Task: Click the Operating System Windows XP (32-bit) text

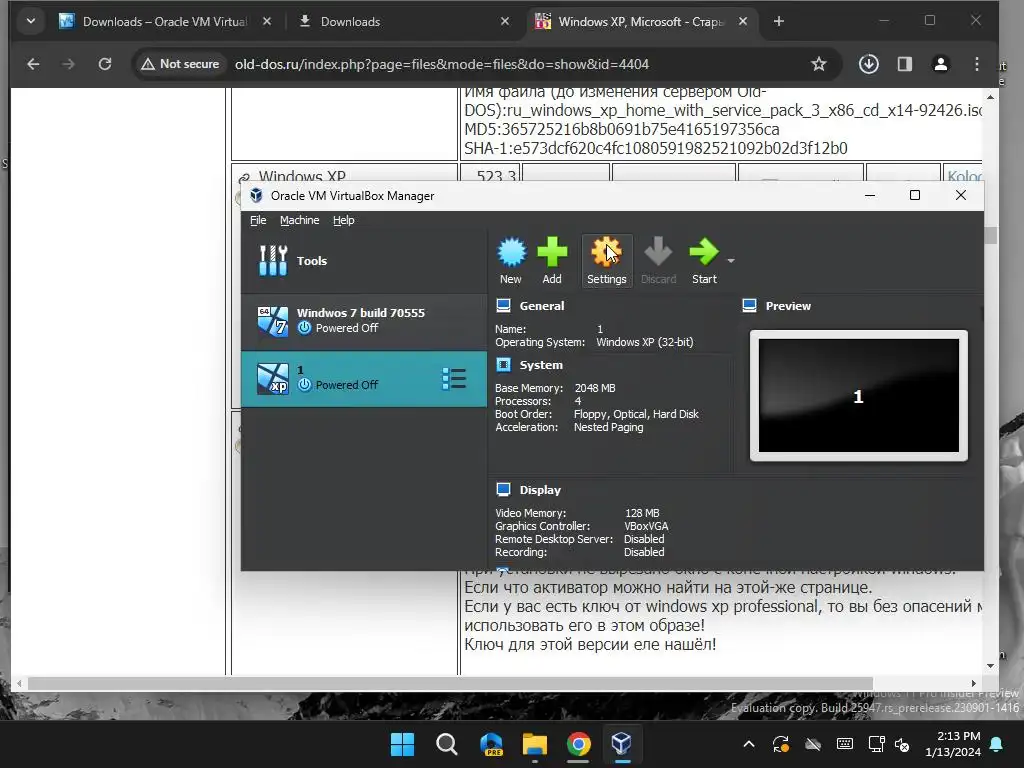Action: click(645, 342)
